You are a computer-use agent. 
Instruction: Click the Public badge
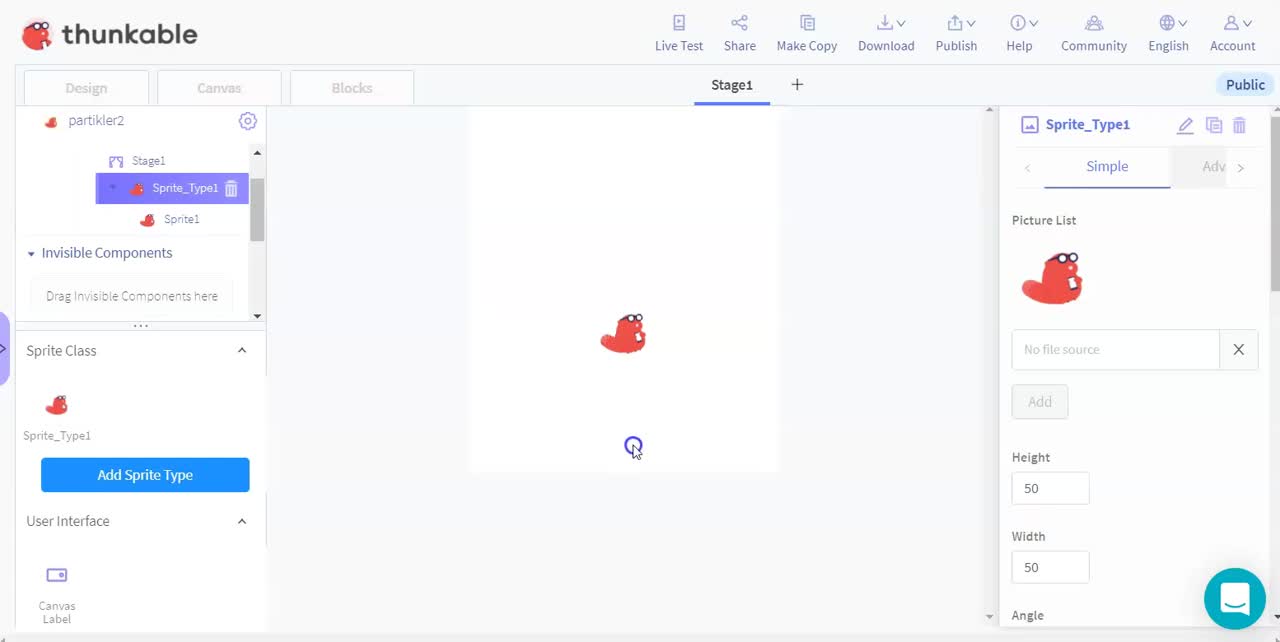(x=1245, y=85)
